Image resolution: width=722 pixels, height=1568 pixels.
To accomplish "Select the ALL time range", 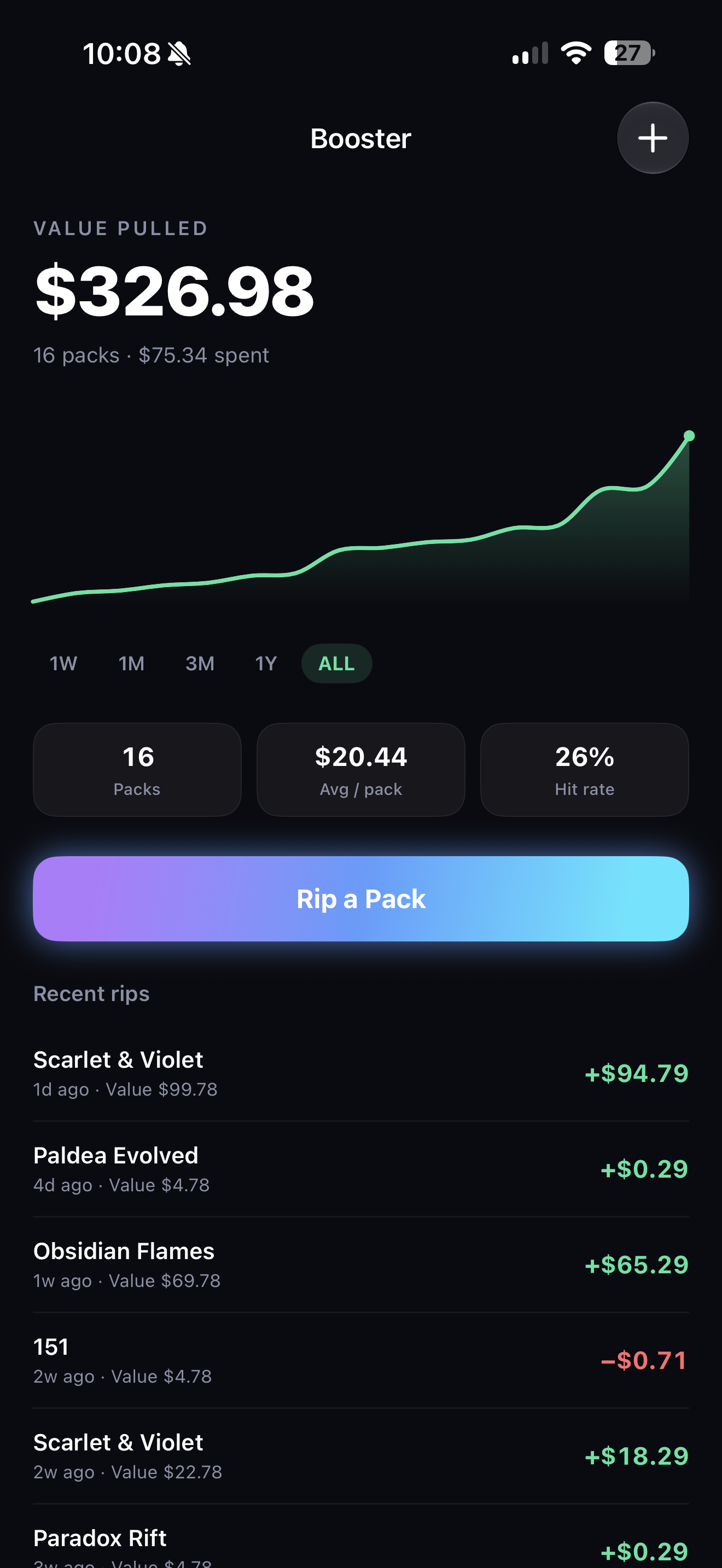I will [x=336, y=664].
